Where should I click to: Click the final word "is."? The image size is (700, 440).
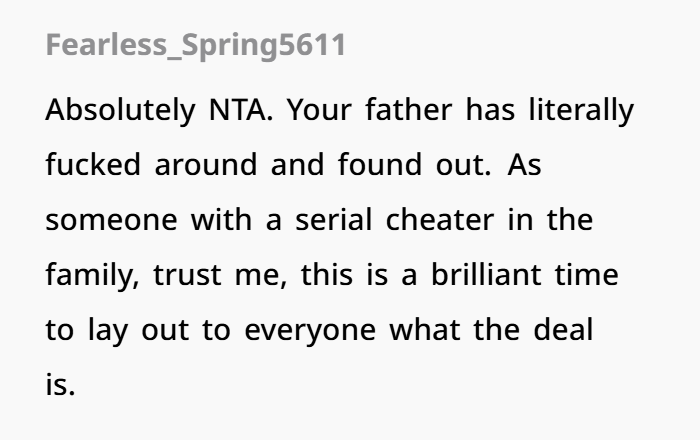pyautogui.click(x=60, y=384)
